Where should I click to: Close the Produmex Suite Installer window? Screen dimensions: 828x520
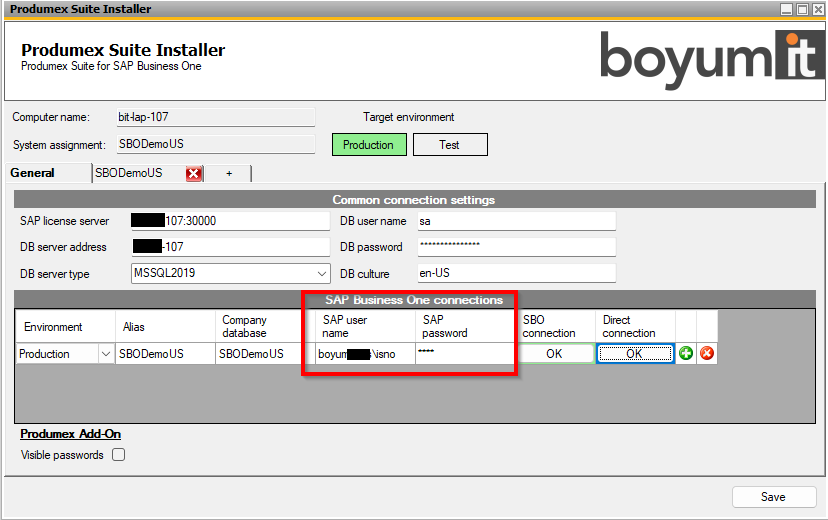[817, 9]
